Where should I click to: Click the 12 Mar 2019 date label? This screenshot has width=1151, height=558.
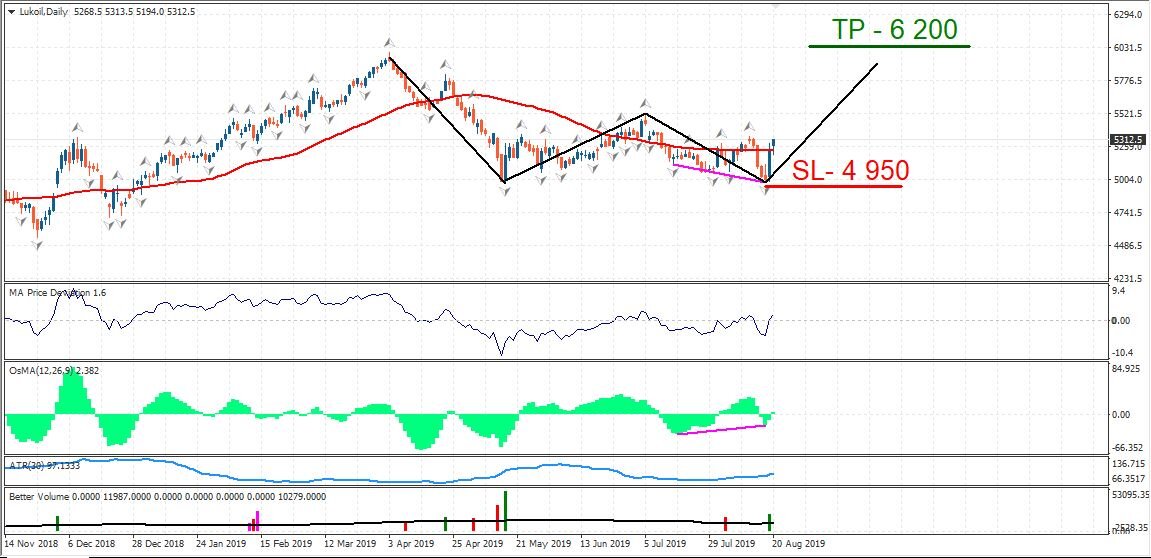coord(350,544)
